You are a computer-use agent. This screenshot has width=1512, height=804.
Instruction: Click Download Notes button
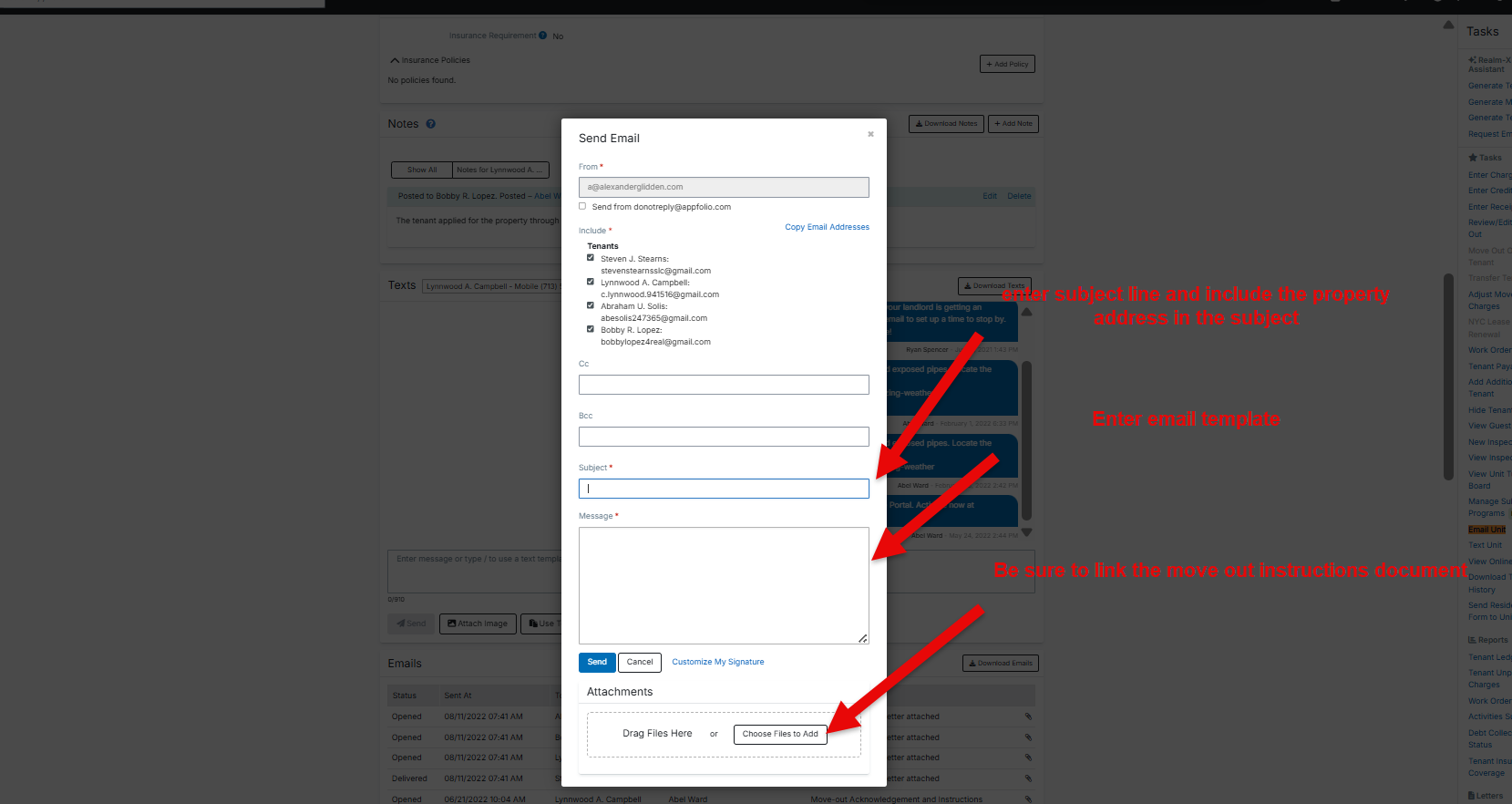click(x=946, y=124)
